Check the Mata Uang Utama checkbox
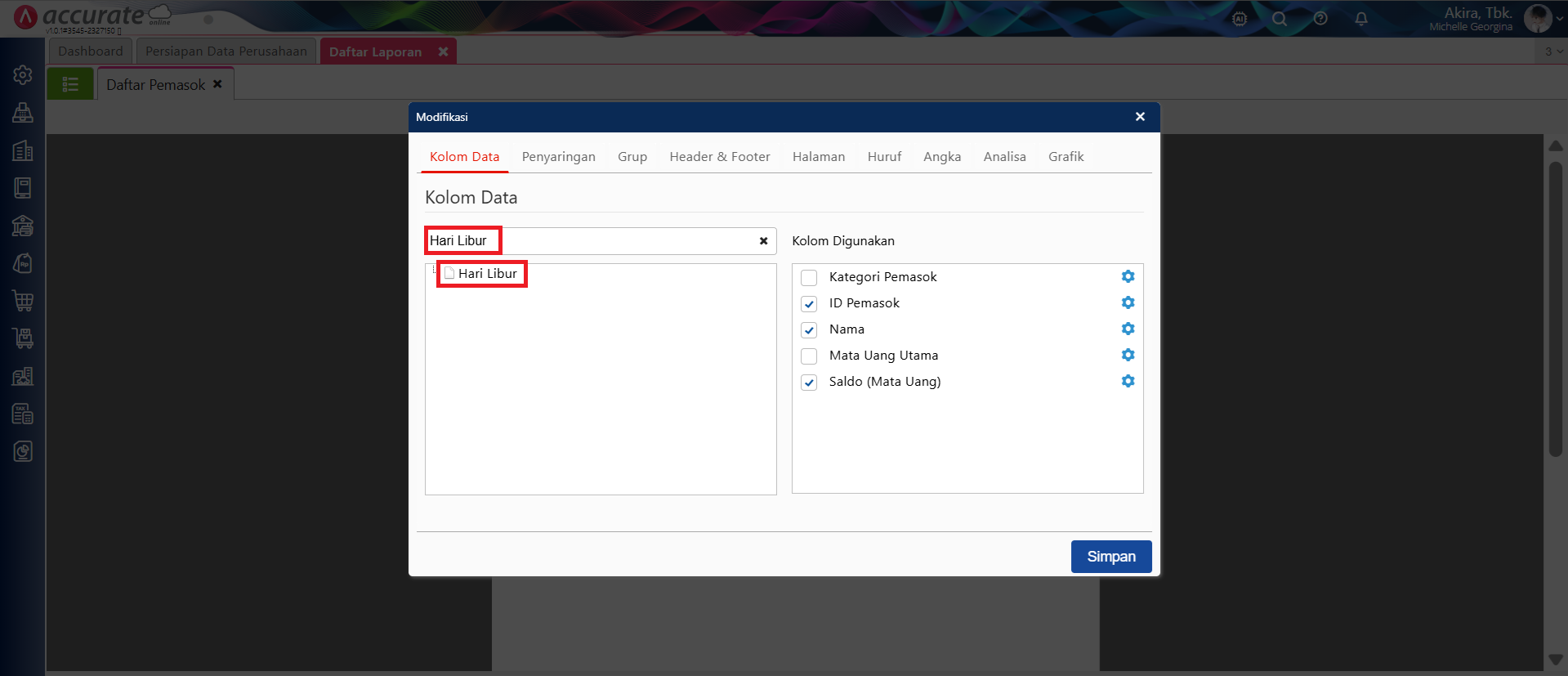 point(809,356)
